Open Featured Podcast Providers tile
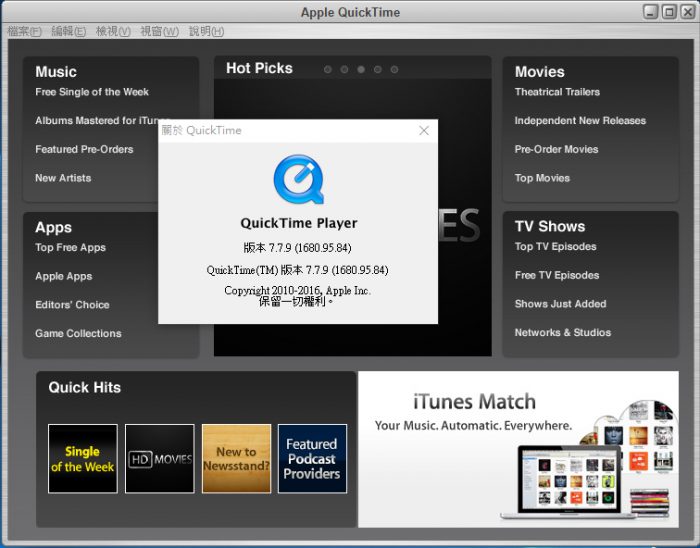The image size is (700, 548). tap(312, 459)
